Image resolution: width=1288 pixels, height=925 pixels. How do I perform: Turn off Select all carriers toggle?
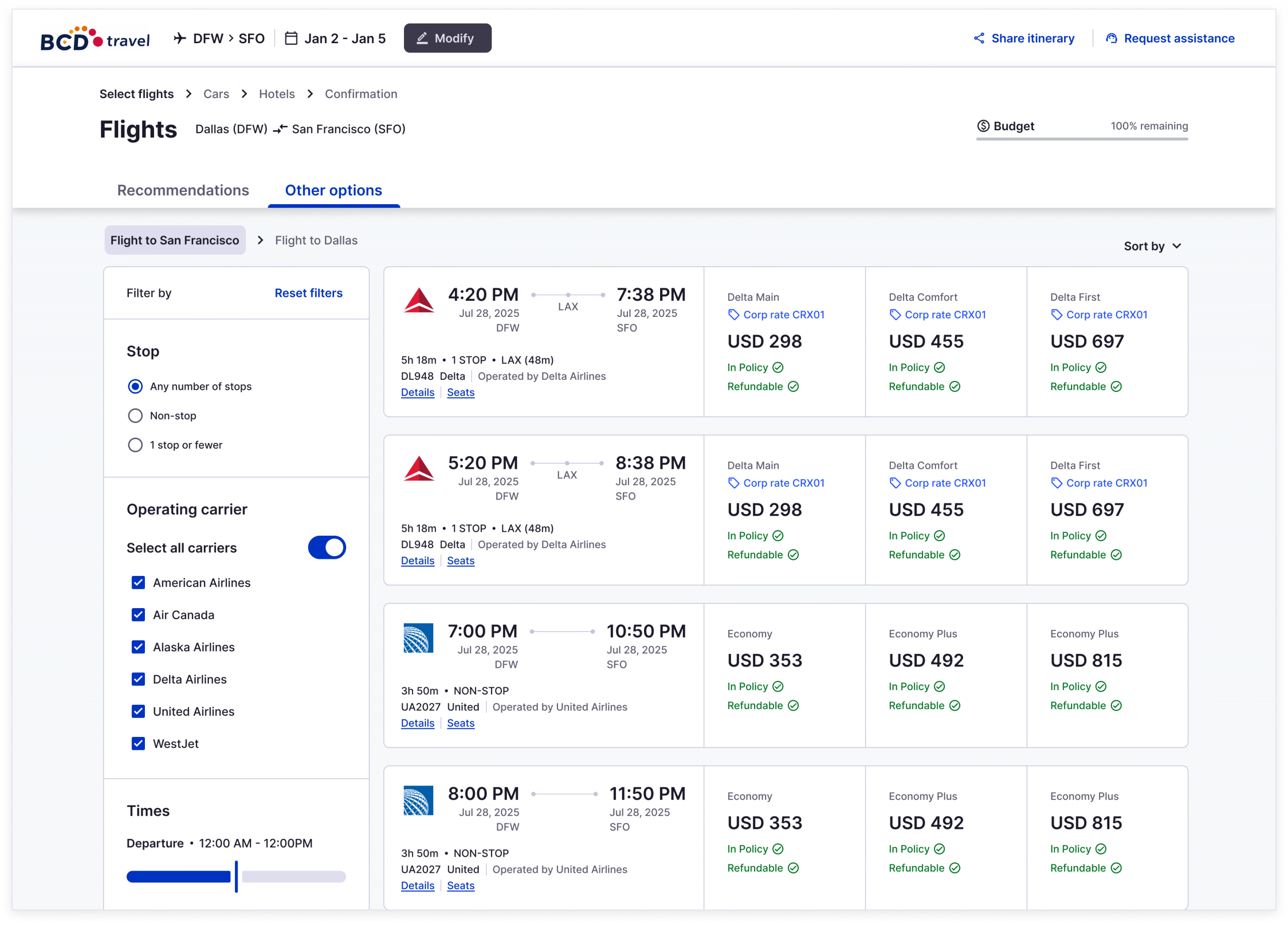point(327,547)
